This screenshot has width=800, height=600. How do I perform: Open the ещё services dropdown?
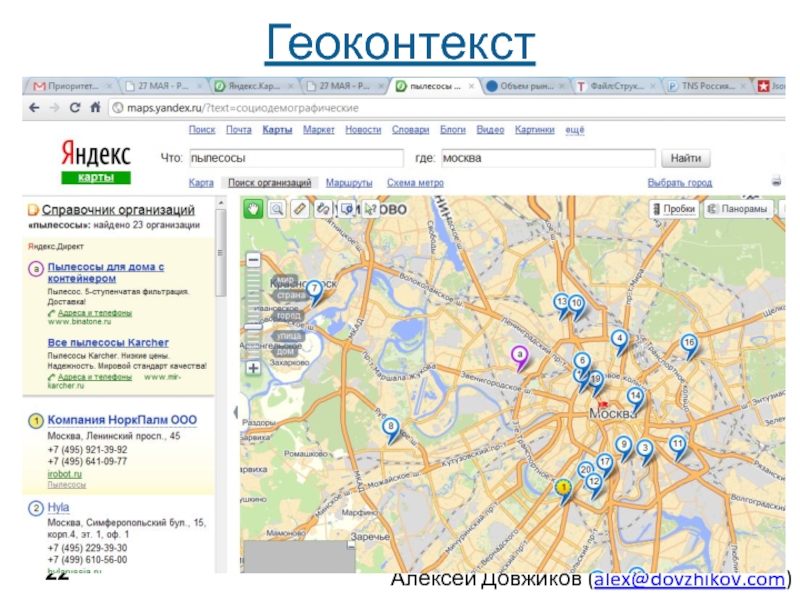coord(574,130)
